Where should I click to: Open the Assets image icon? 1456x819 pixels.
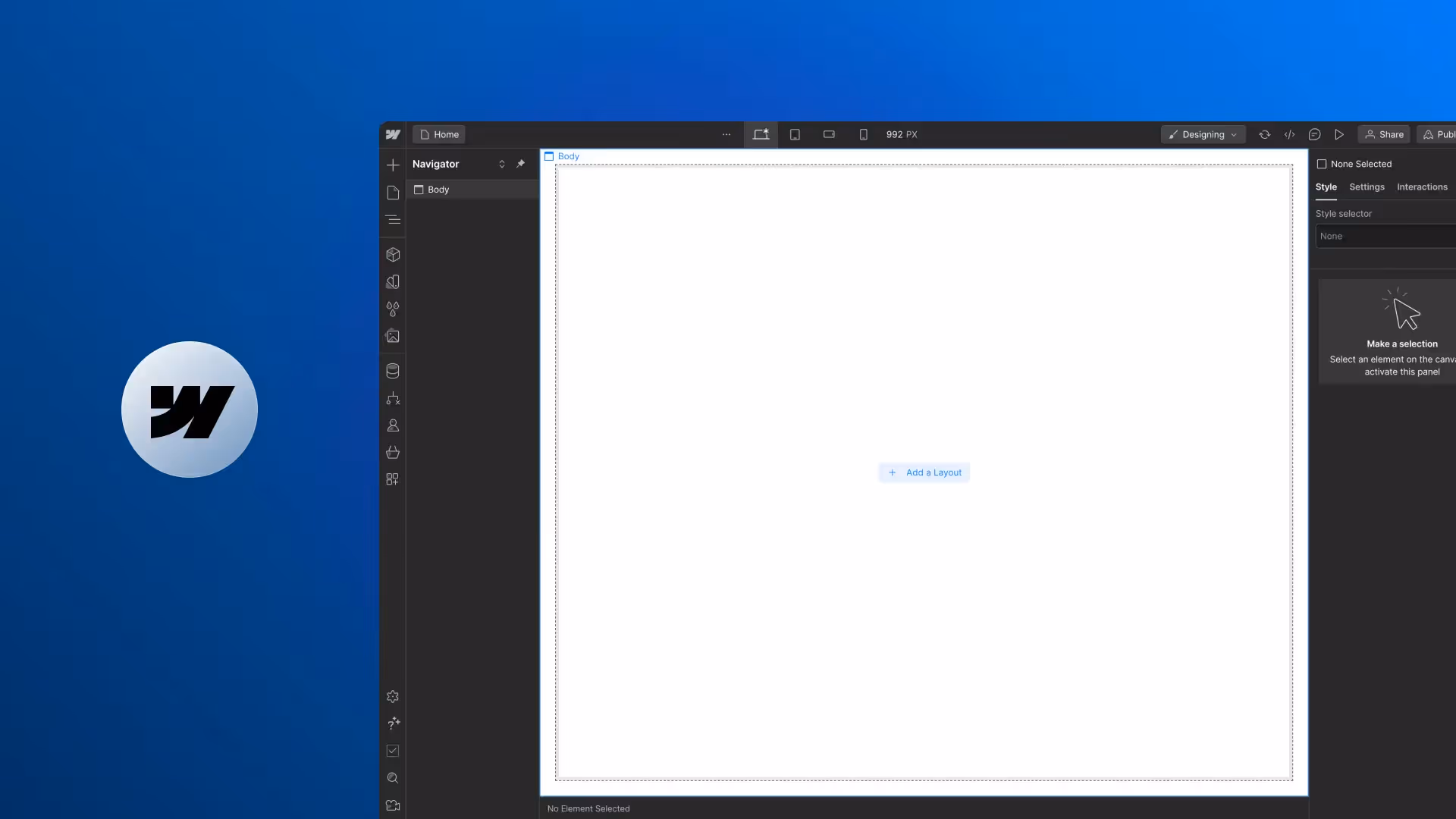point(393,336)
